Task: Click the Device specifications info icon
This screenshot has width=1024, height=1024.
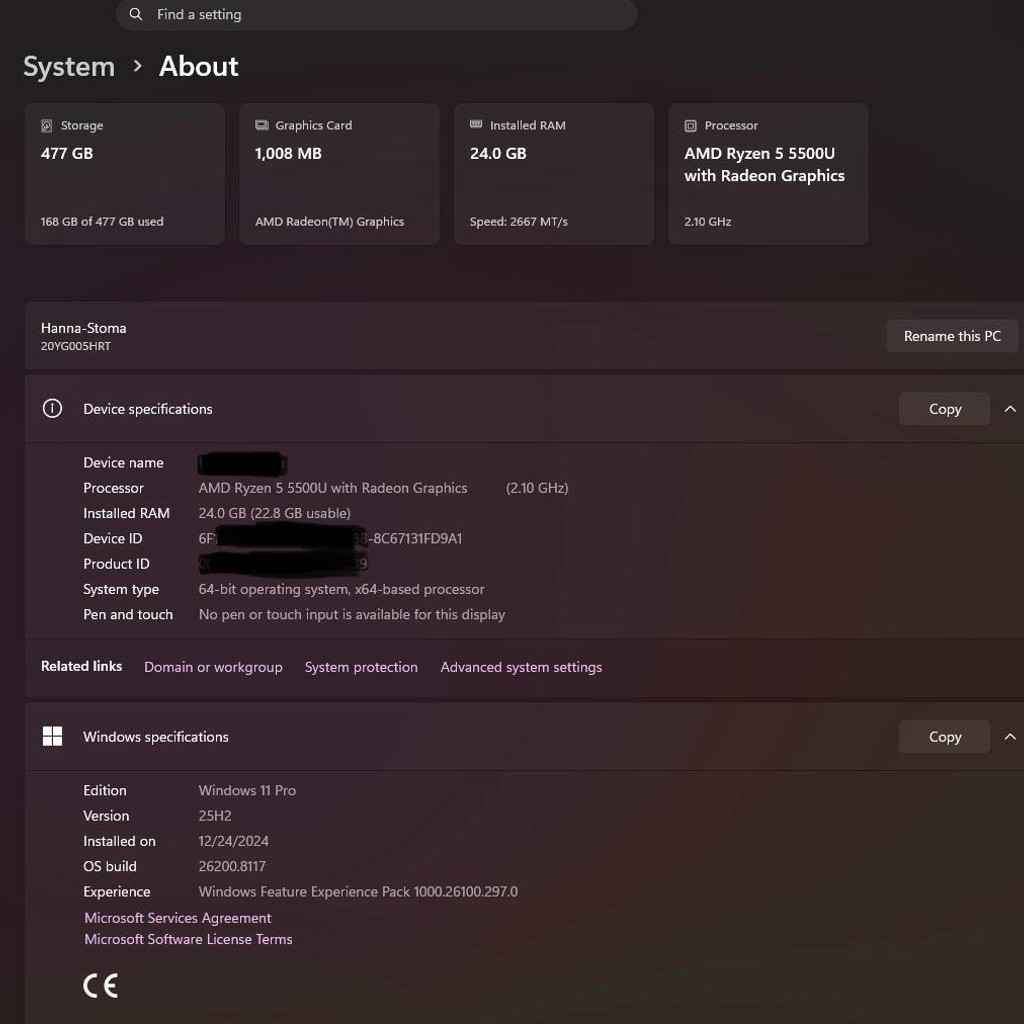Action: [x=52, y=409]
